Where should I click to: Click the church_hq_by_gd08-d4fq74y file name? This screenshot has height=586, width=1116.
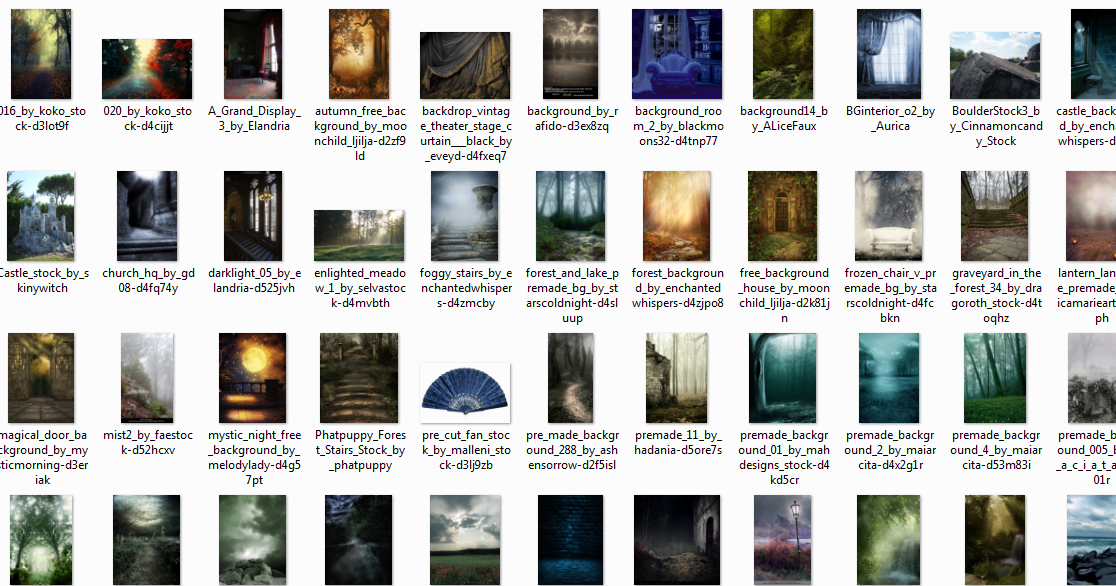tap(148, 281)
